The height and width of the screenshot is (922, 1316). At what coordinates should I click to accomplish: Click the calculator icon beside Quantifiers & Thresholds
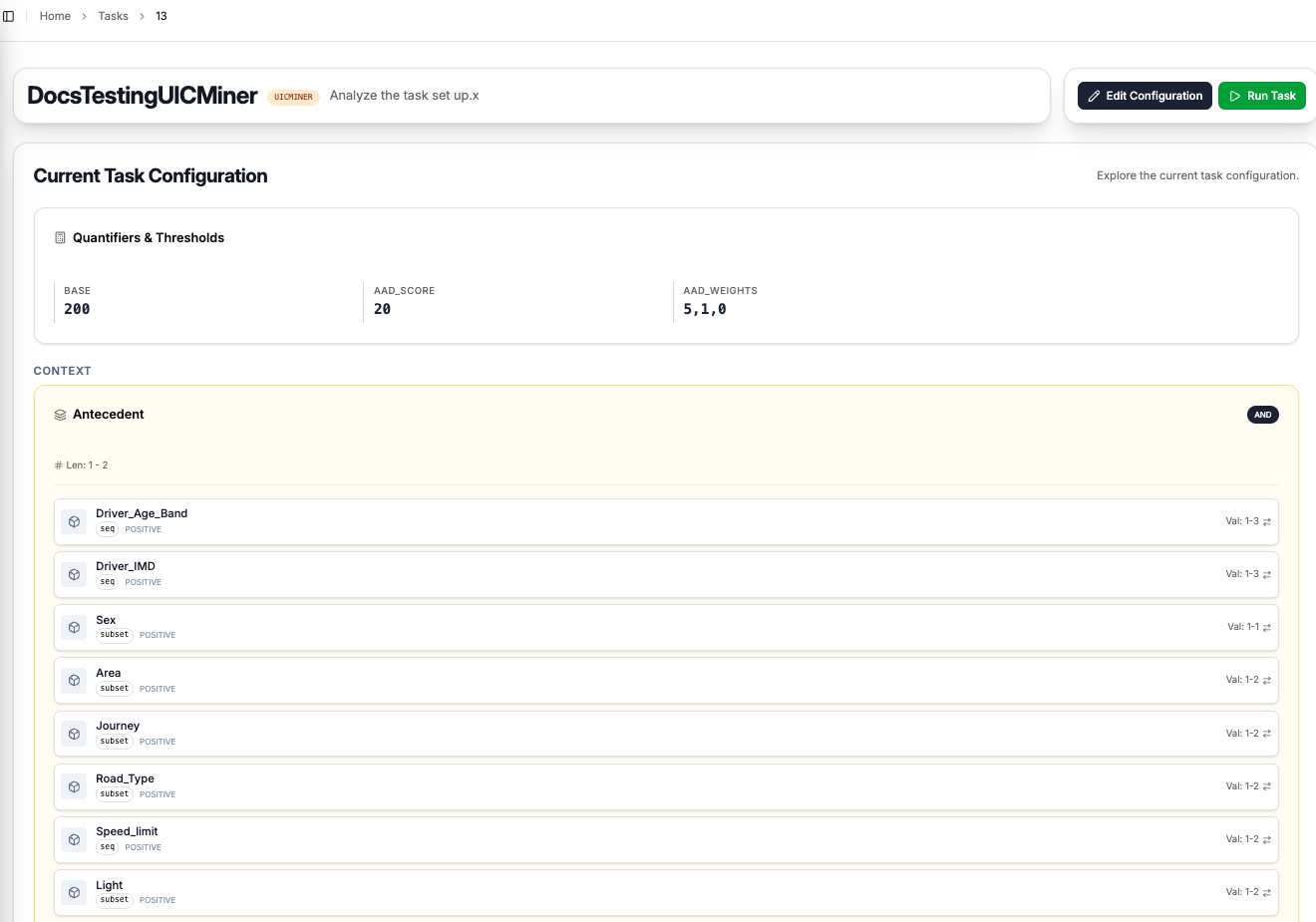[x=60, y=237]
